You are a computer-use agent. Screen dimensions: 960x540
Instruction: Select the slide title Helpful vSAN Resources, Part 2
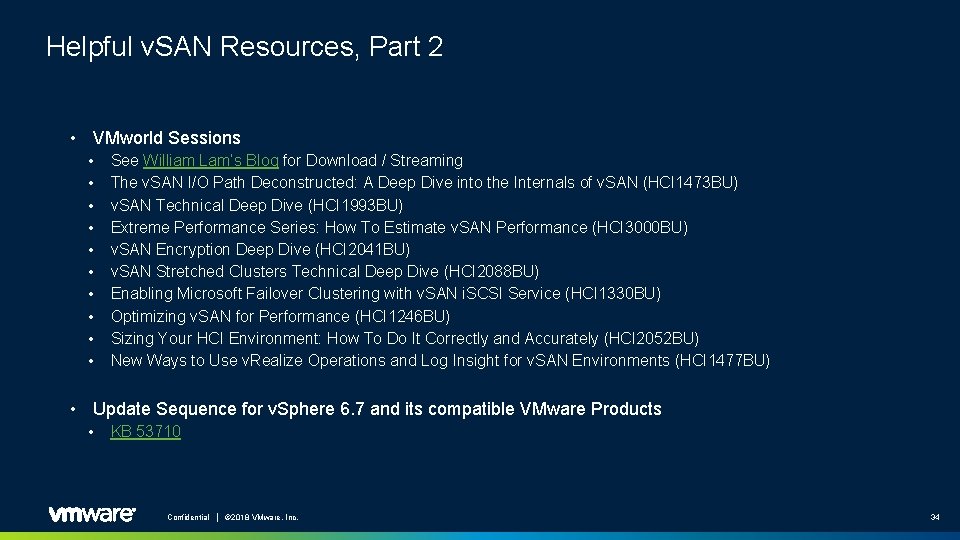244,47
